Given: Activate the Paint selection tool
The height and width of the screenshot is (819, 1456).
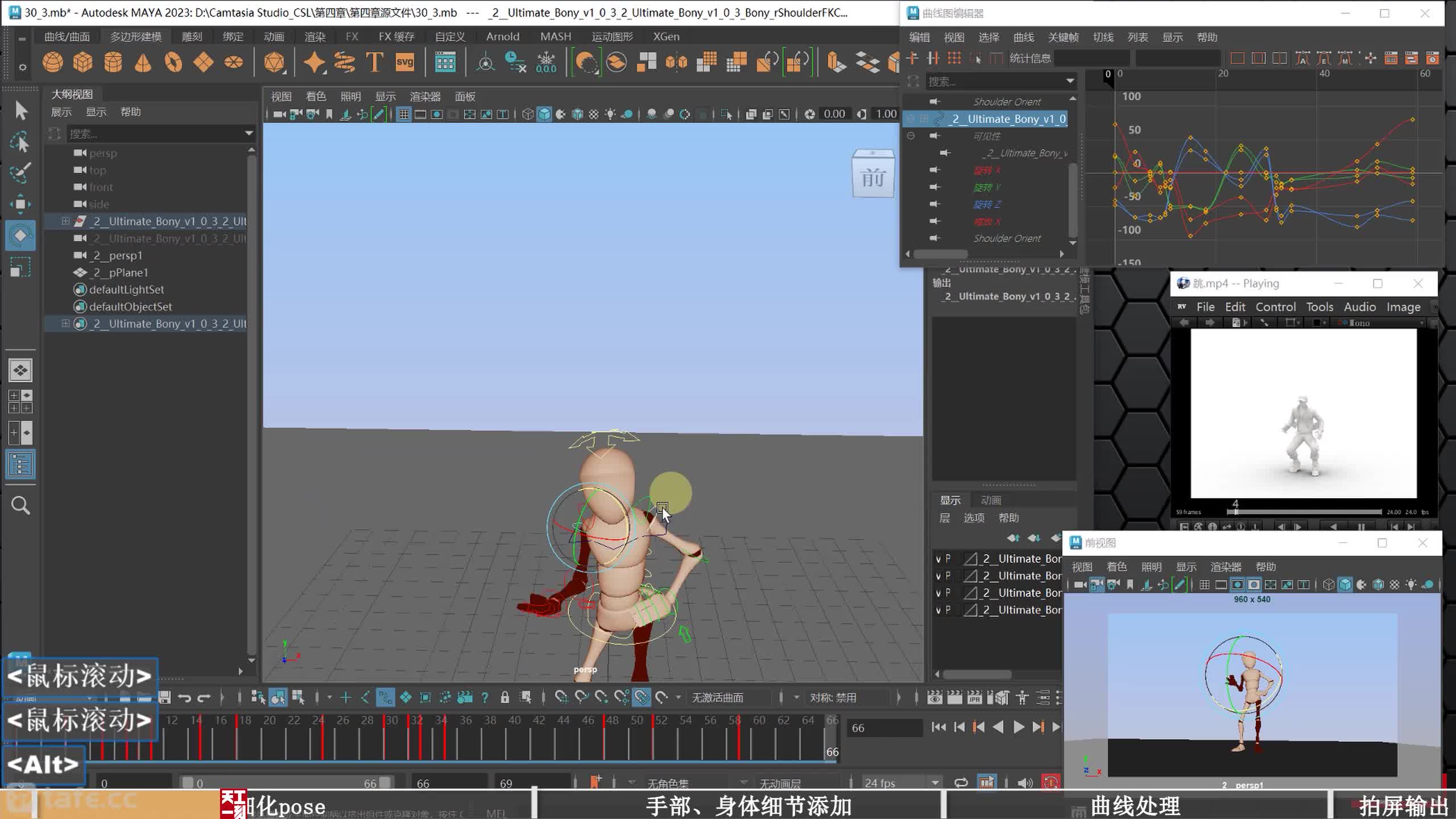Looking at the screenshot, I should tap(21, 173).
